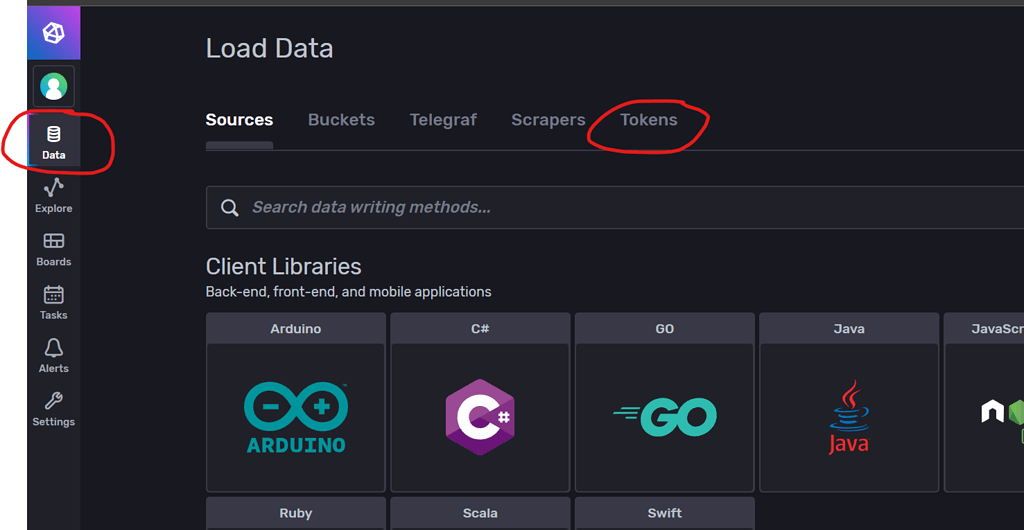
Task: Select the Swift client library tile
Action: coord(665,514)
